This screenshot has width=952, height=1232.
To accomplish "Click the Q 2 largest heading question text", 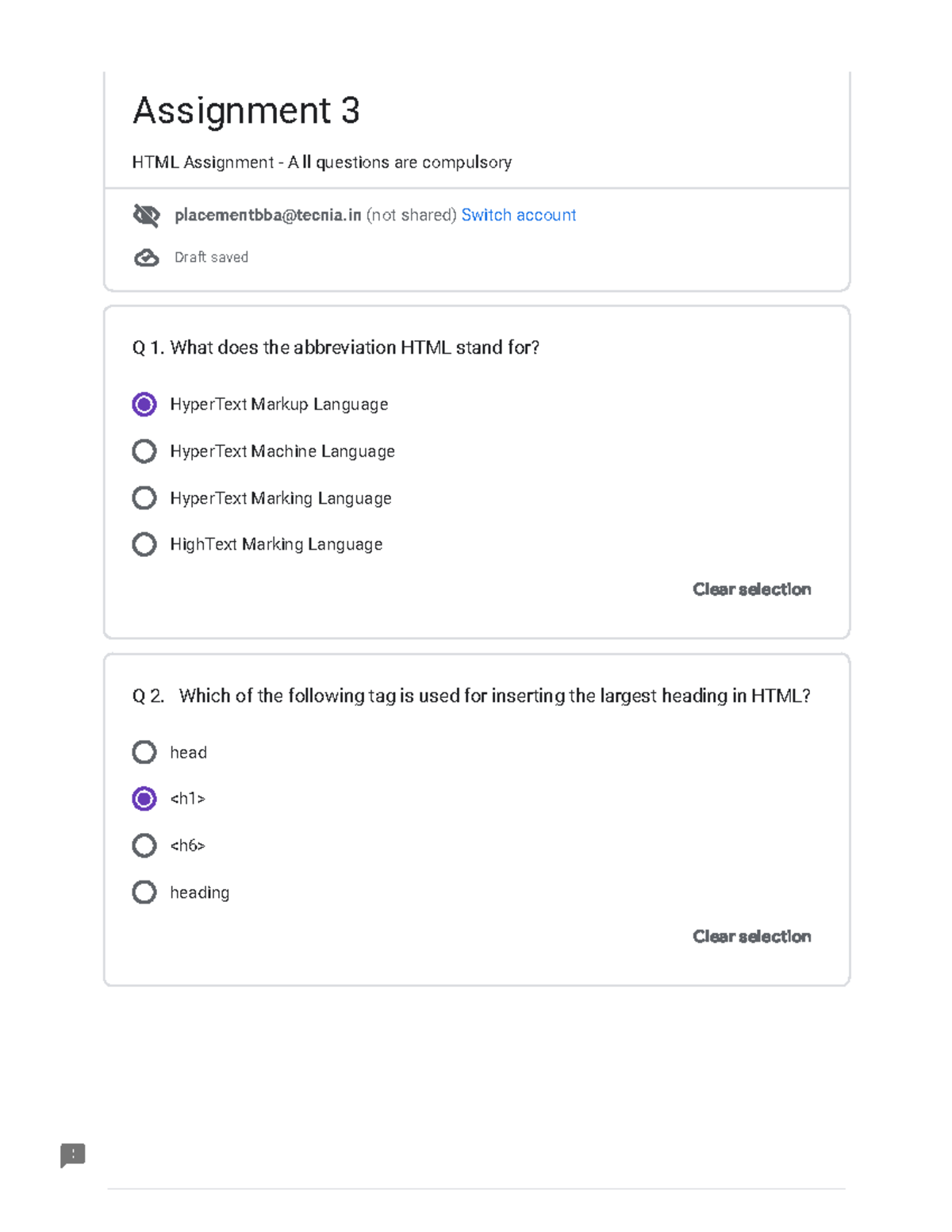I will [471, 696].
